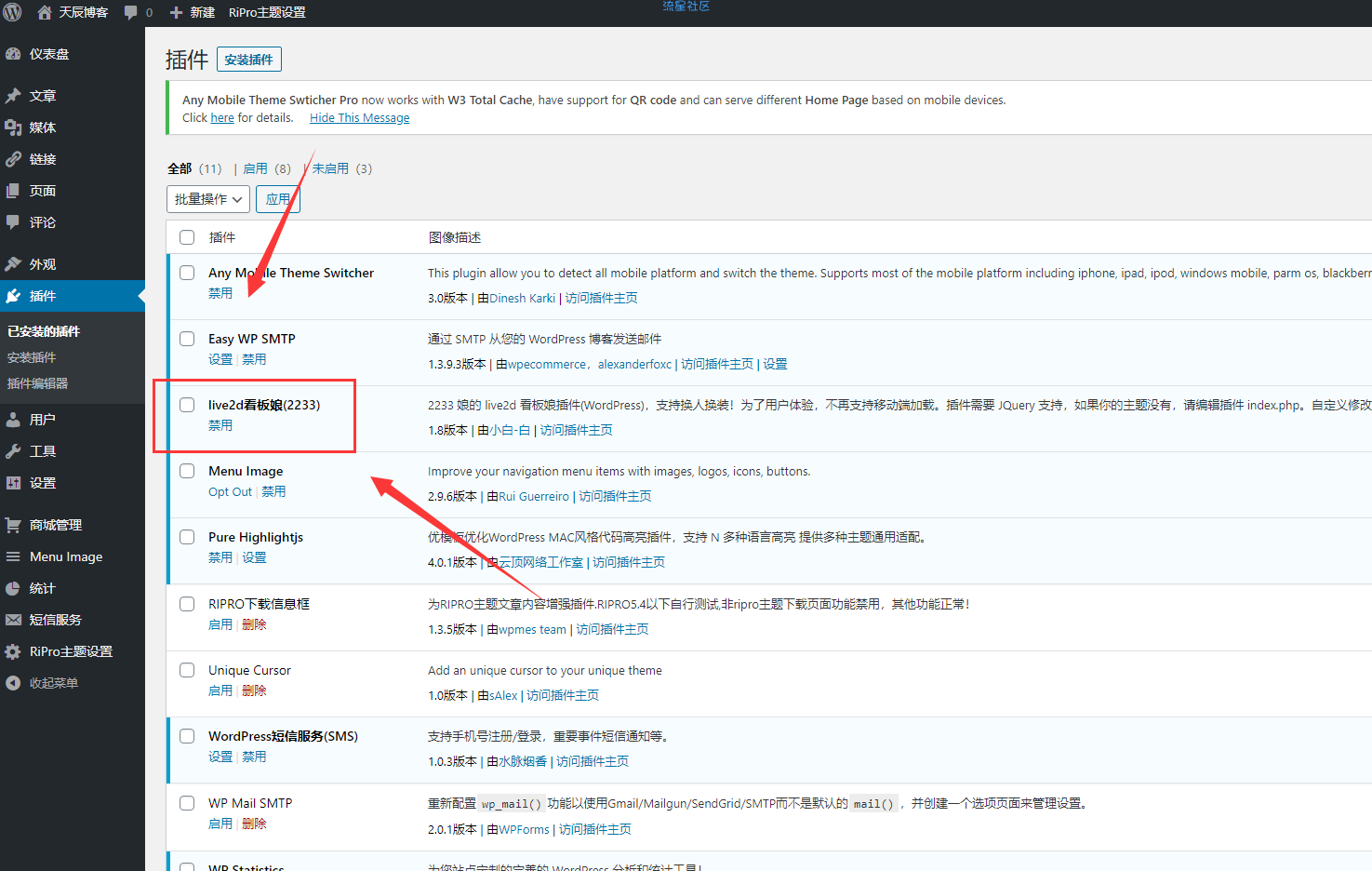Filter plugins by 未启用 (3)

point(342,168)
